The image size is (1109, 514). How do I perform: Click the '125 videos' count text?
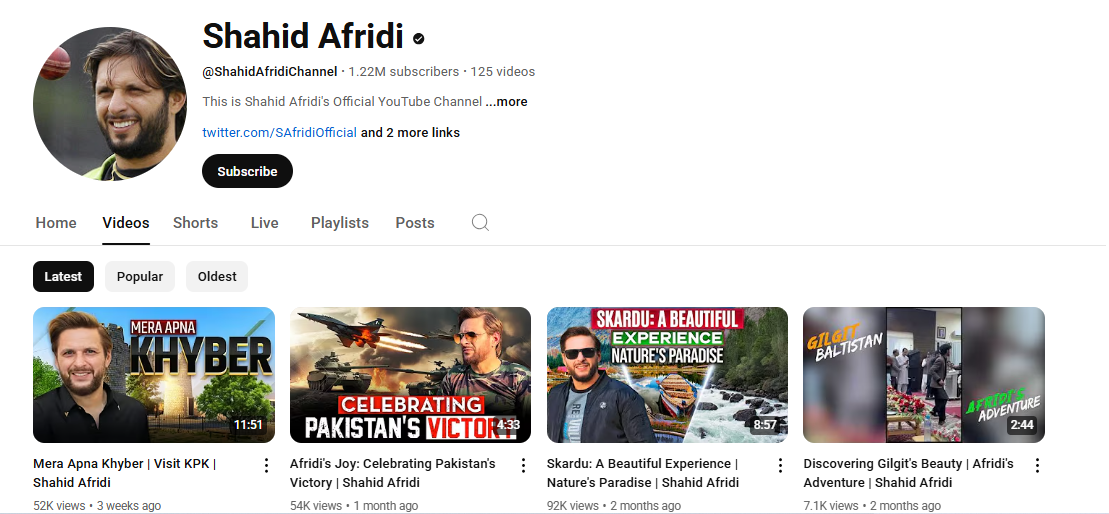point(503,71)
